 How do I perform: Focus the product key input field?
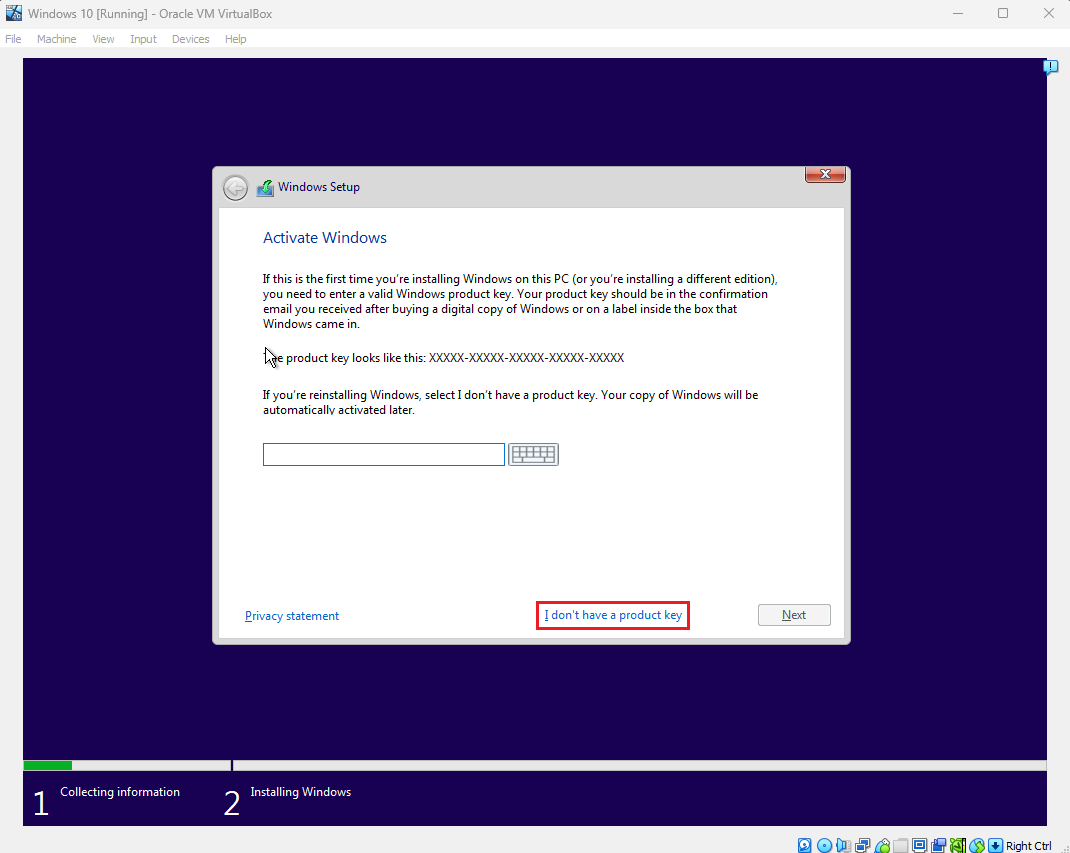click(x=384, y=454)
